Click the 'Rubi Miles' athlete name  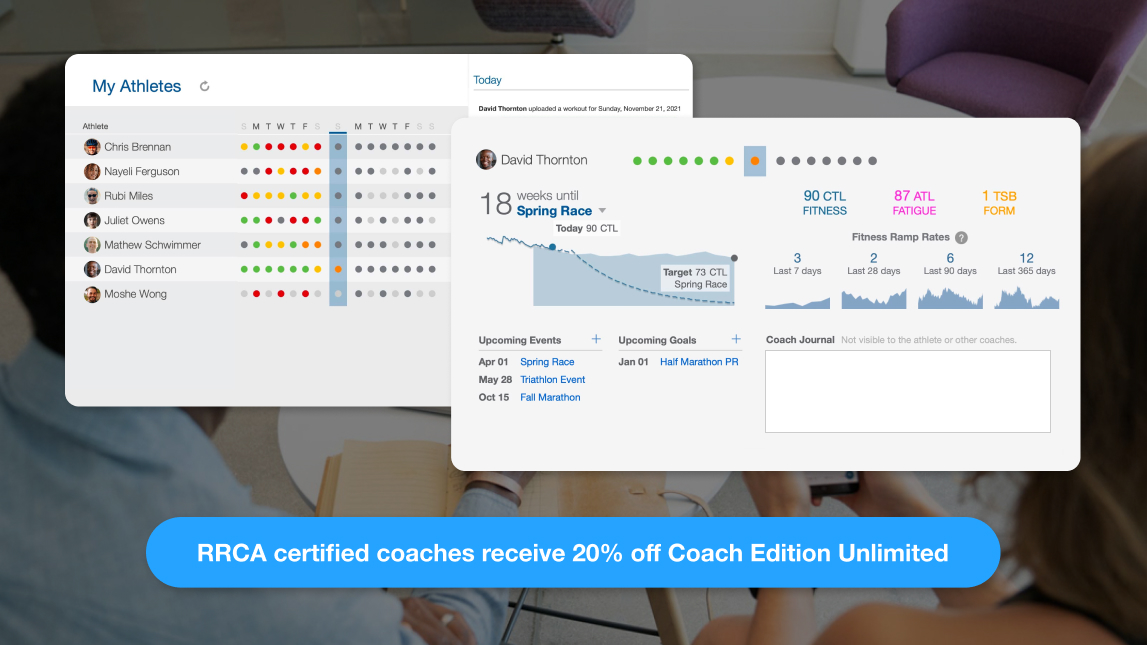coord(129,196)
